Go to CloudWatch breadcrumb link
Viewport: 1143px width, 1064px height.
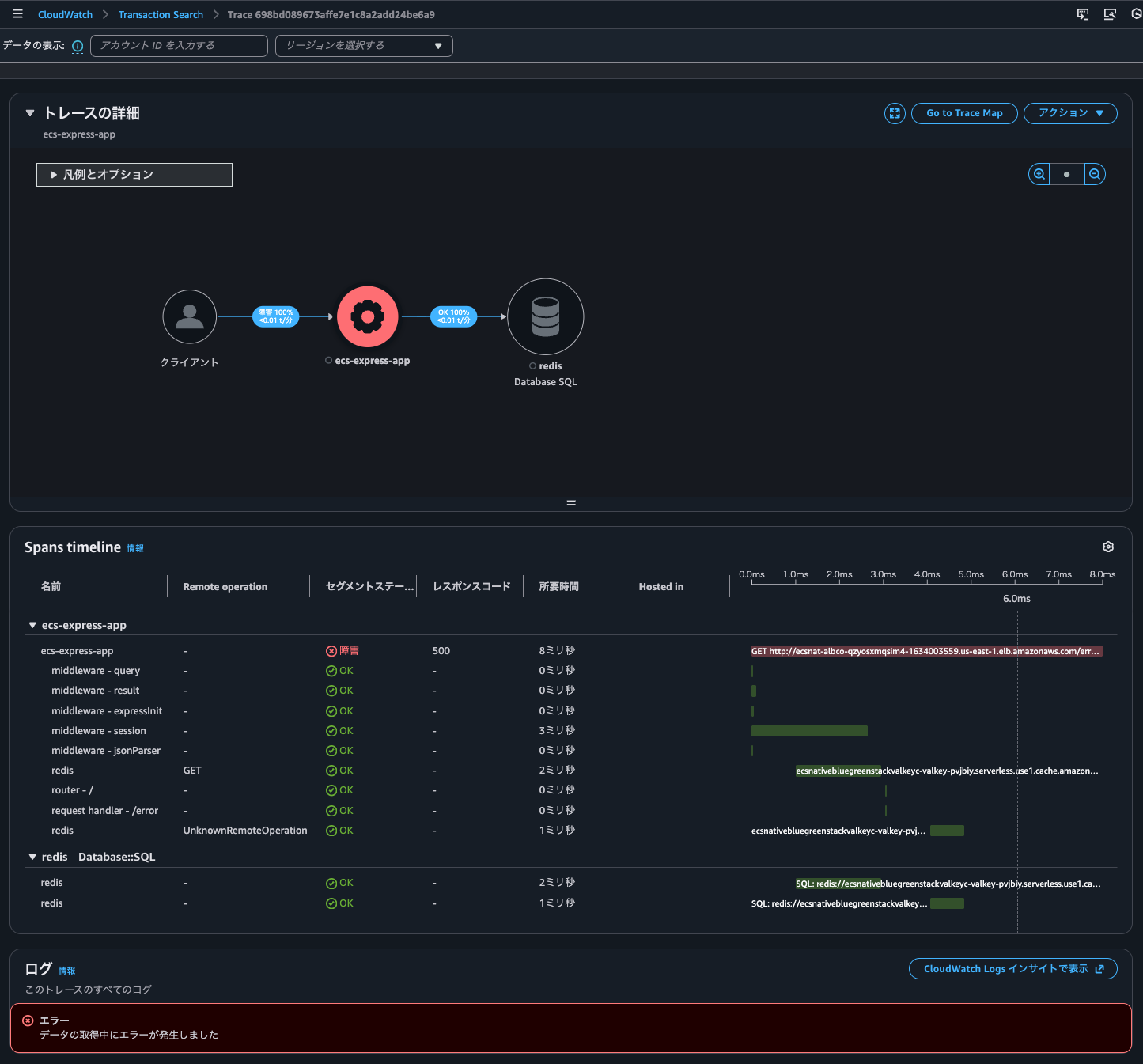point(65,15)
